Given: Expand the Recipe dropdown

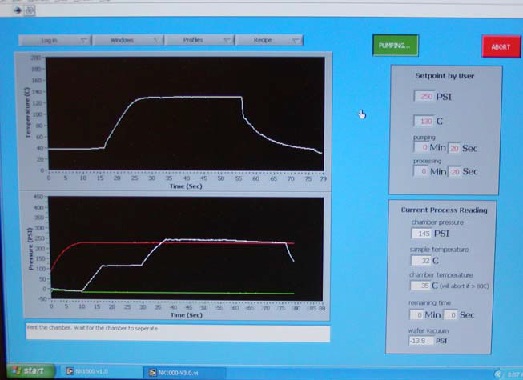Looking at the screenshot, I should click(x=269, y=40).
